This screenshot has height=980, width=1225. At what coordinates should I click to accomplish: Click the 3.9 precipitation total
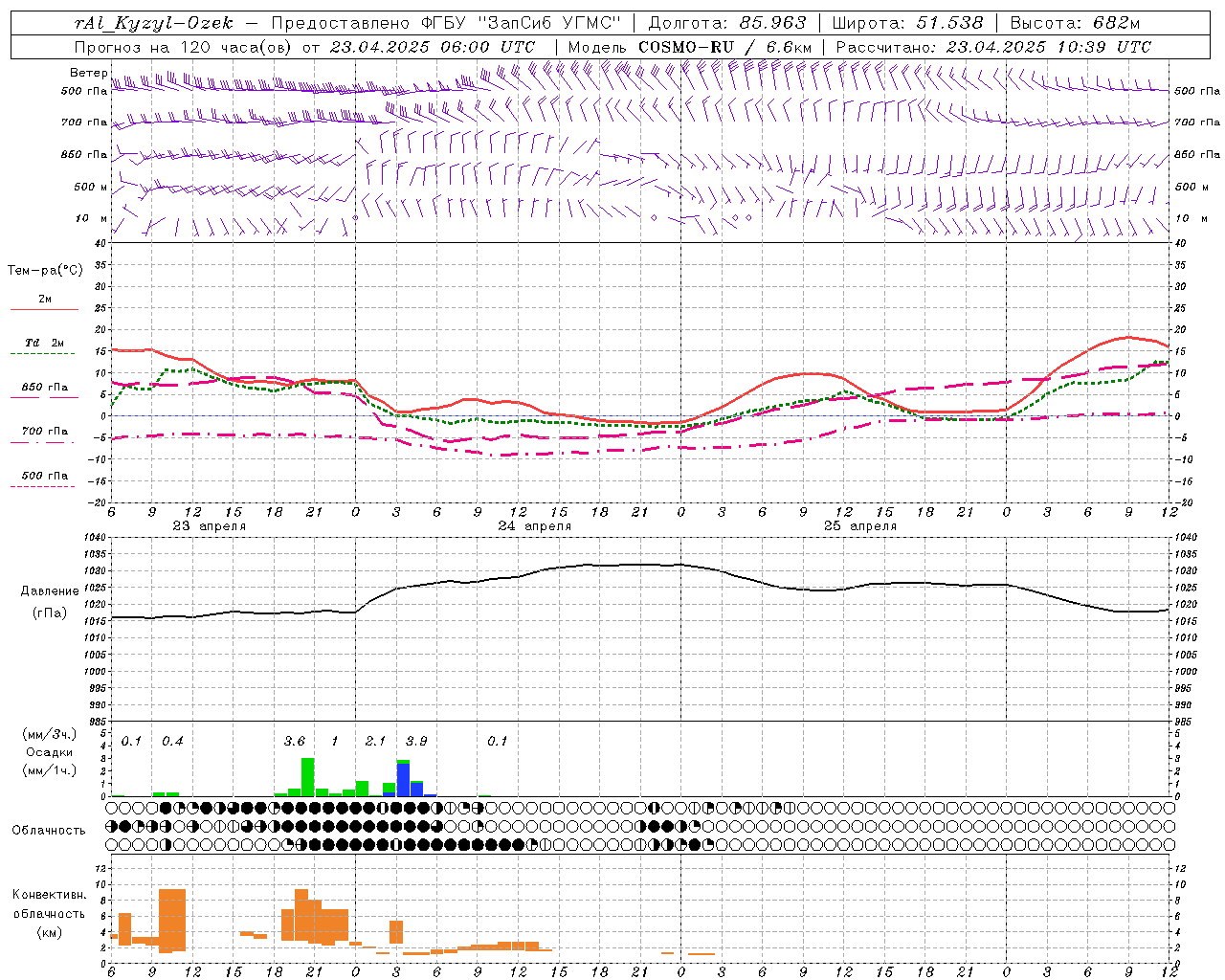click(x=416, y=742)
